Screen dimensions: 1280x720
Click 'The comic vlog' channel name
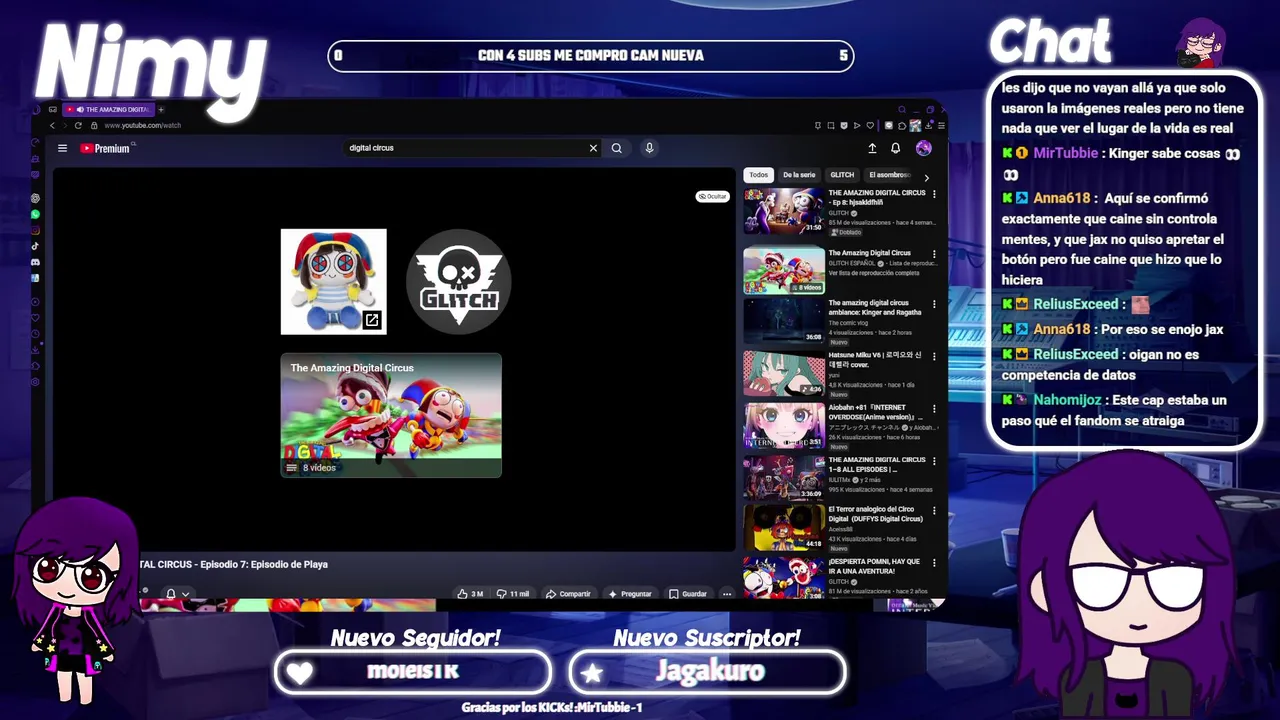(x=848, y=323)
